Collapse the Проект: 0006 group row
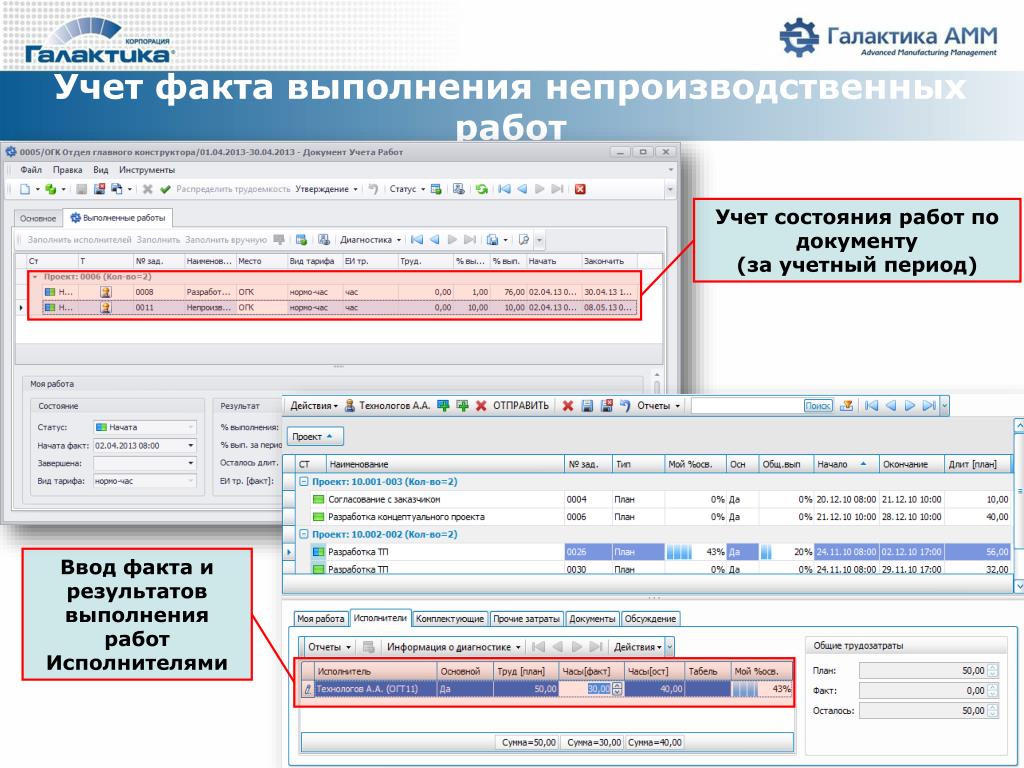 [x=35, y=277]
